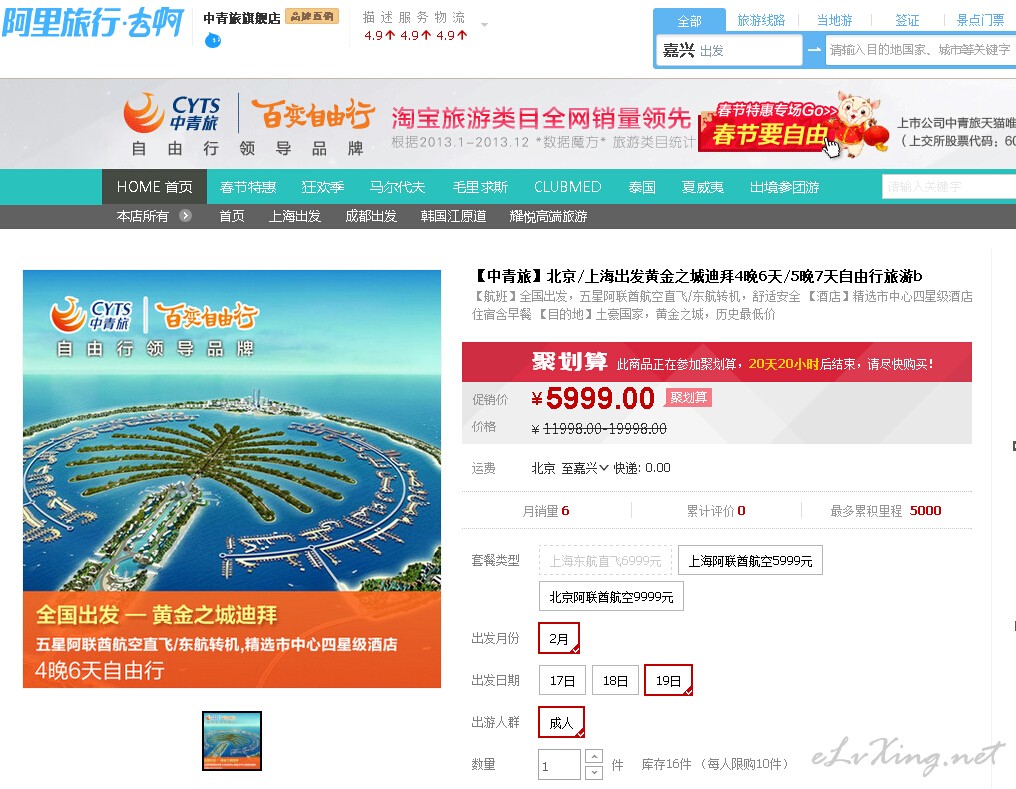
Task: Open the 狂欢季 menu item
Action: point(323,187)
